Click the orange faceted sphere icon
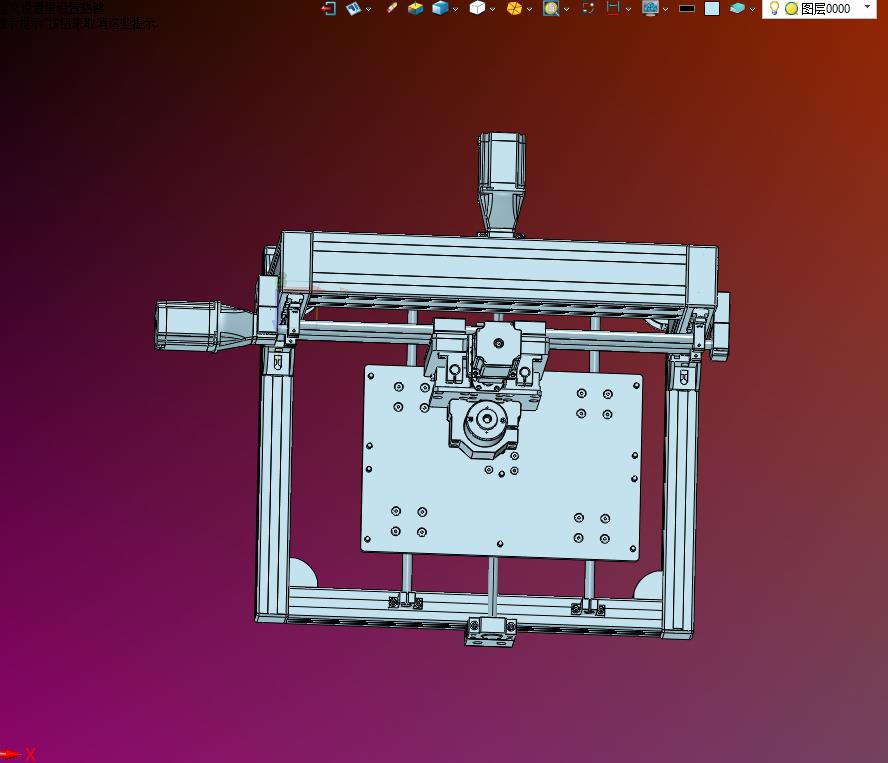888x763 pixels. (x=514, y=8)
